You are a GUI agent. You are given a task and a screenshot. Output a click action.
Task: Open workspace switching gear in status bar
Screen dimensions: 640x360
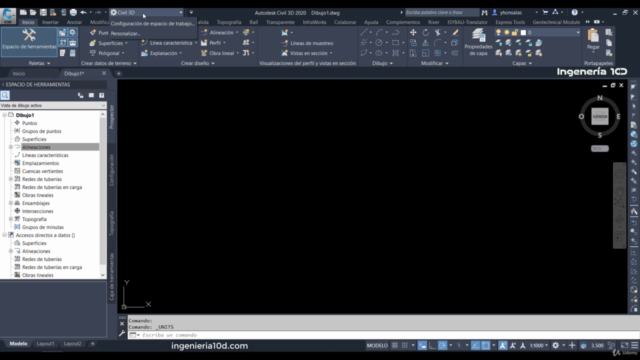point(556,345)
